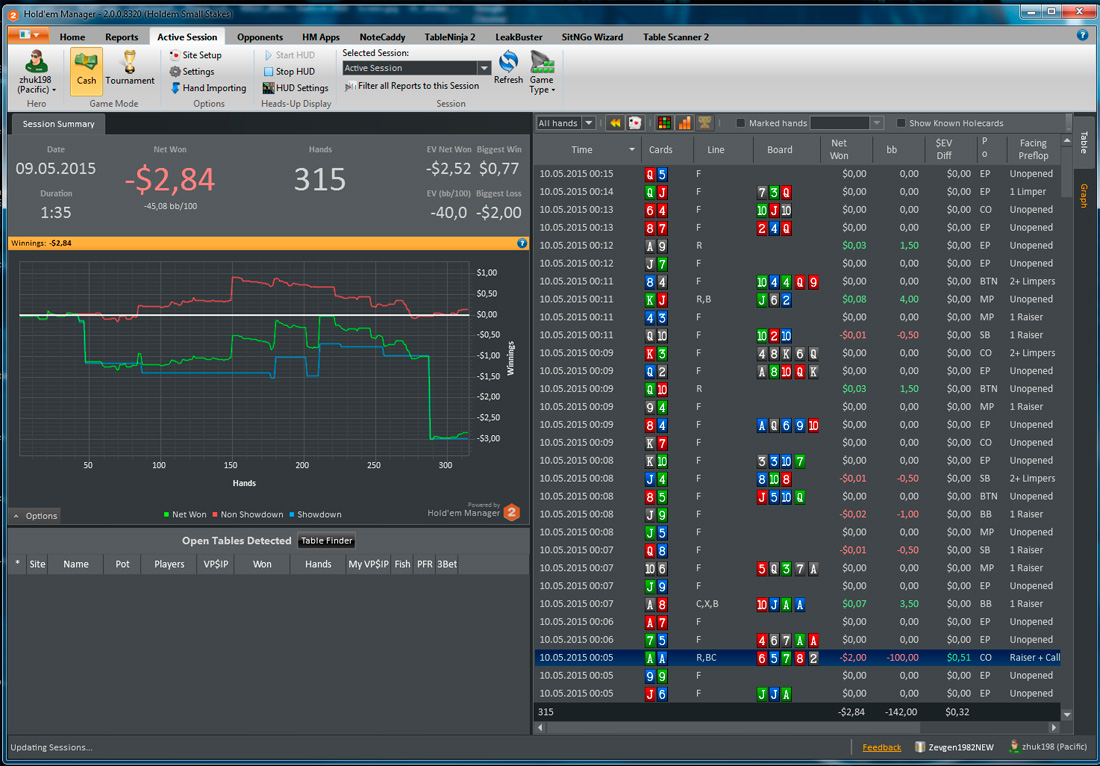The width and height of the screenshot is (1100, 766).
Task: Sort by the Cards column header
Action: pyautogui.click(x=661, y=149)
